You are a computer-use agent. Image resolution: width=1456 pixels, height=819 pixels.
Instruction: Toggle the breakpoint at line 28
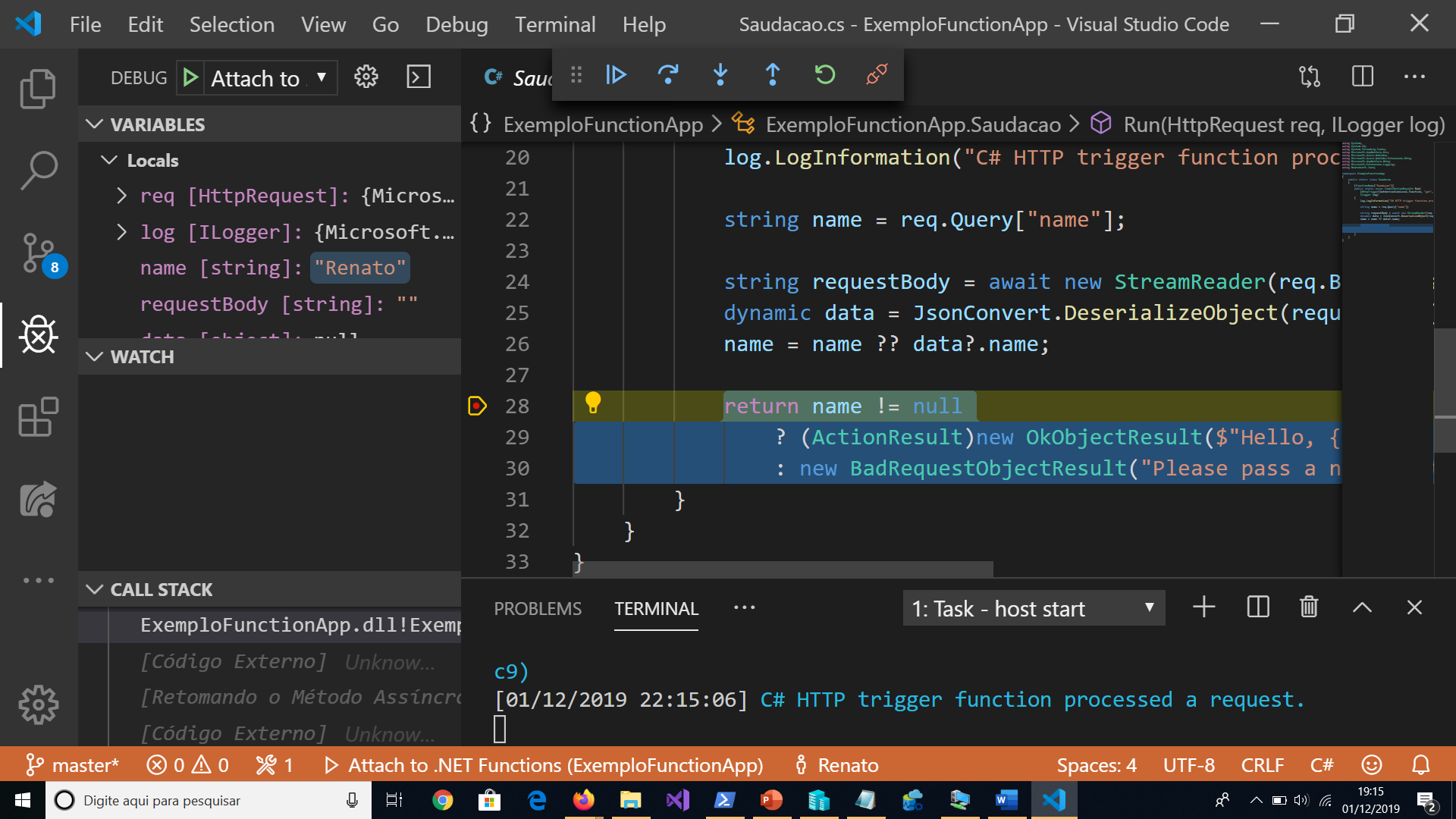[x=477, y=406]
